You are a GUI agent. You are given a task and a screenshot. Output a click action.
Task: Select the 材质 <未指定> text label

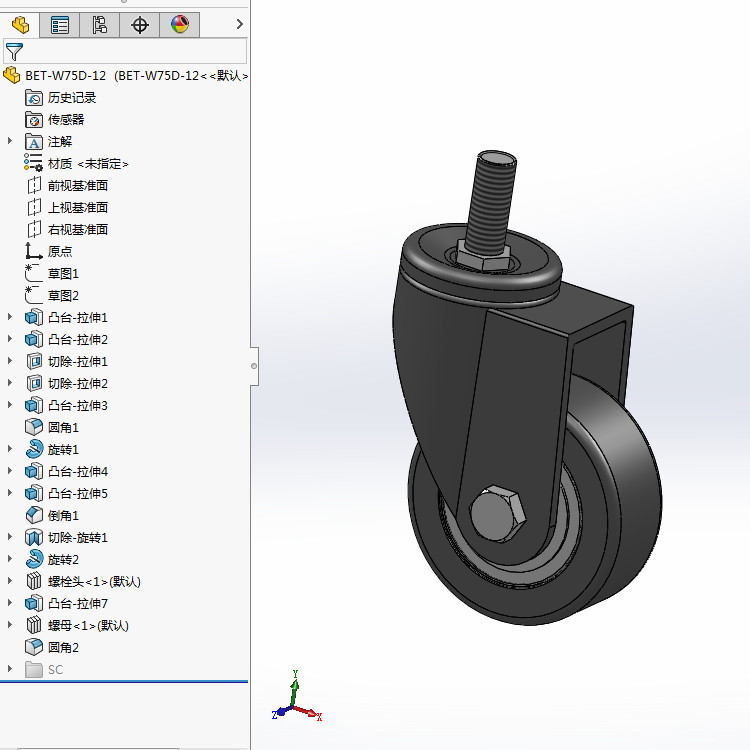click(x=88, y=164)
